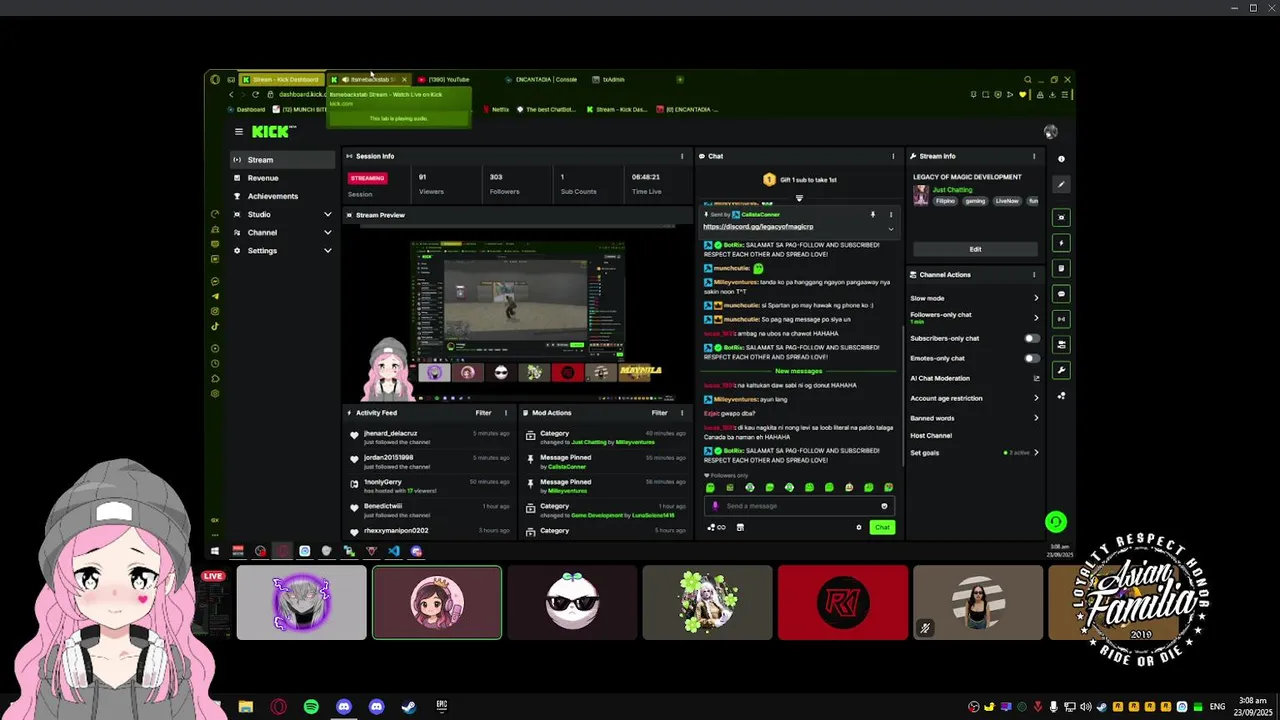
Task: Click Edit in Stream Info panel
Action: 975,249
